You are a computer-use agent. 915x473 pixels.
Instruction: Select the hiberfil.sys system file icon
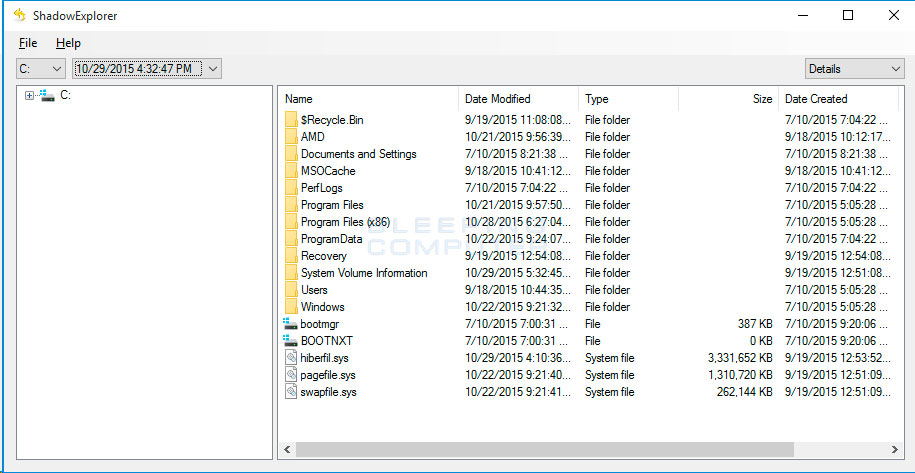(x=291, y=358)
